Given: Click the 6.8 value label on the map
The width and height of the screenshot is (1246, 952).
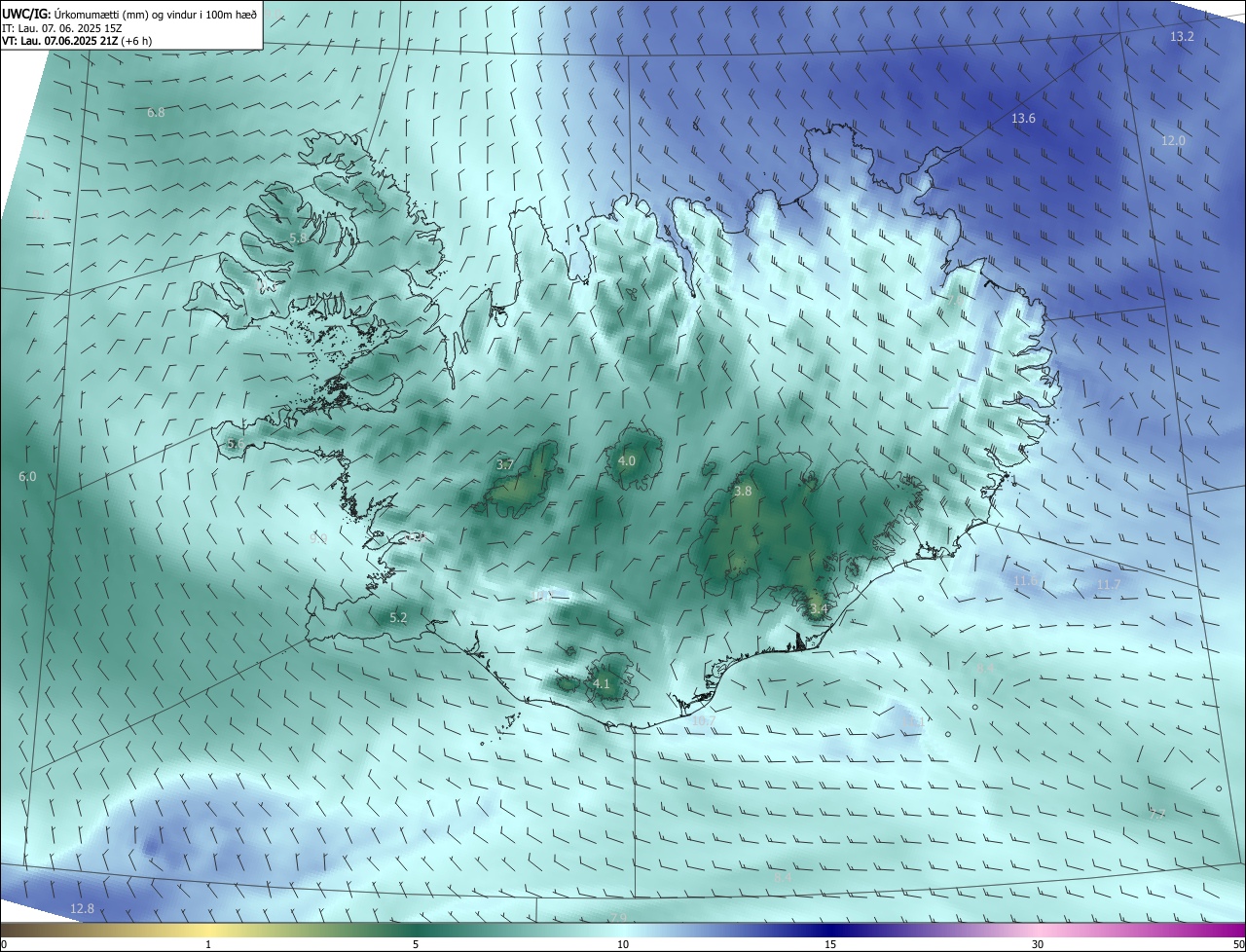Looking at the screenshot, I should point(156,113).
